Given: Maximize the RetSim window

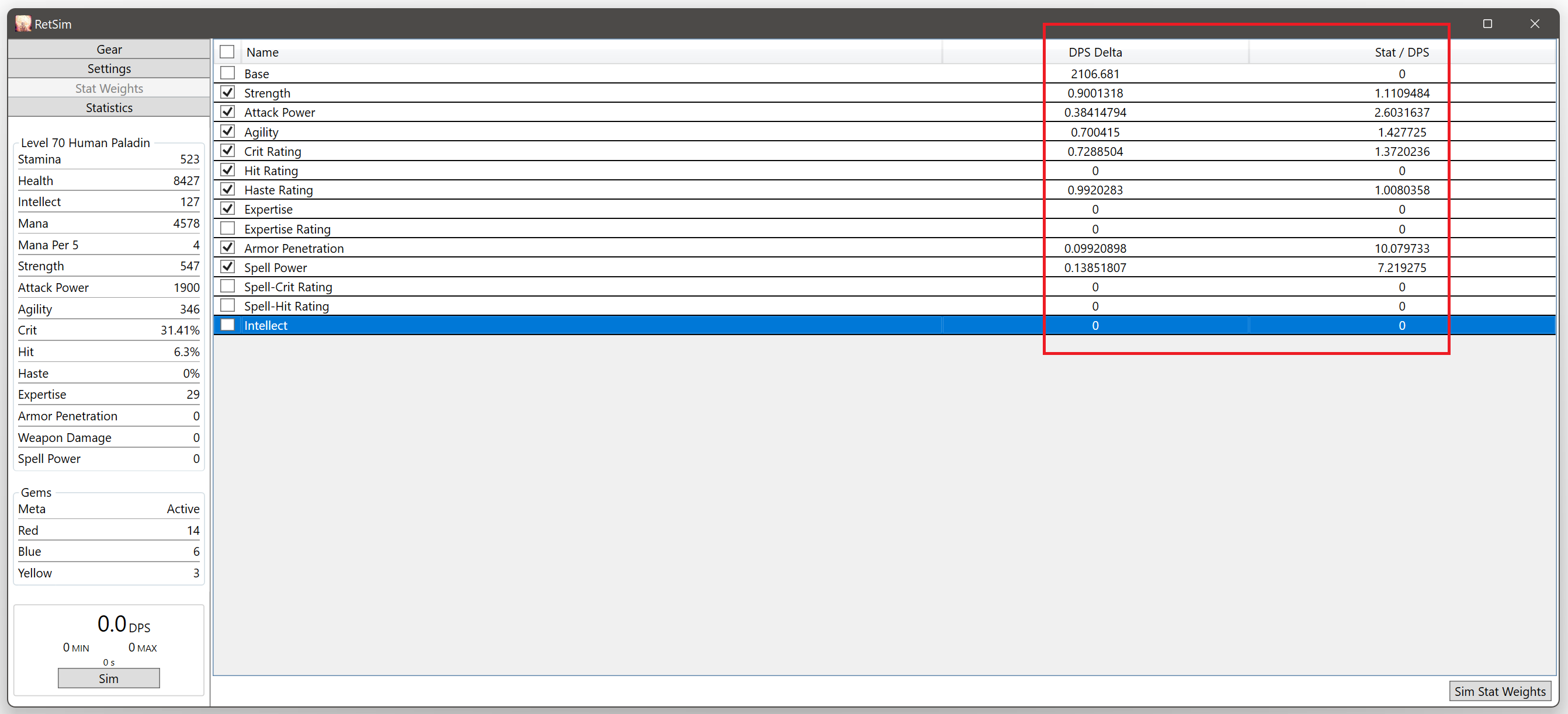Looking at the screenshot, I should click(1487, 24).
